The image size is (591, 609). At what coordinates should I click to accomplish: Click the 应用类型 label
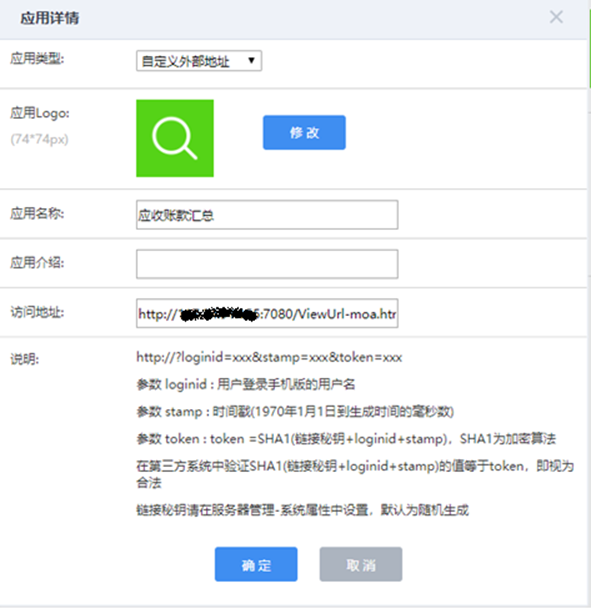point(37,59)
